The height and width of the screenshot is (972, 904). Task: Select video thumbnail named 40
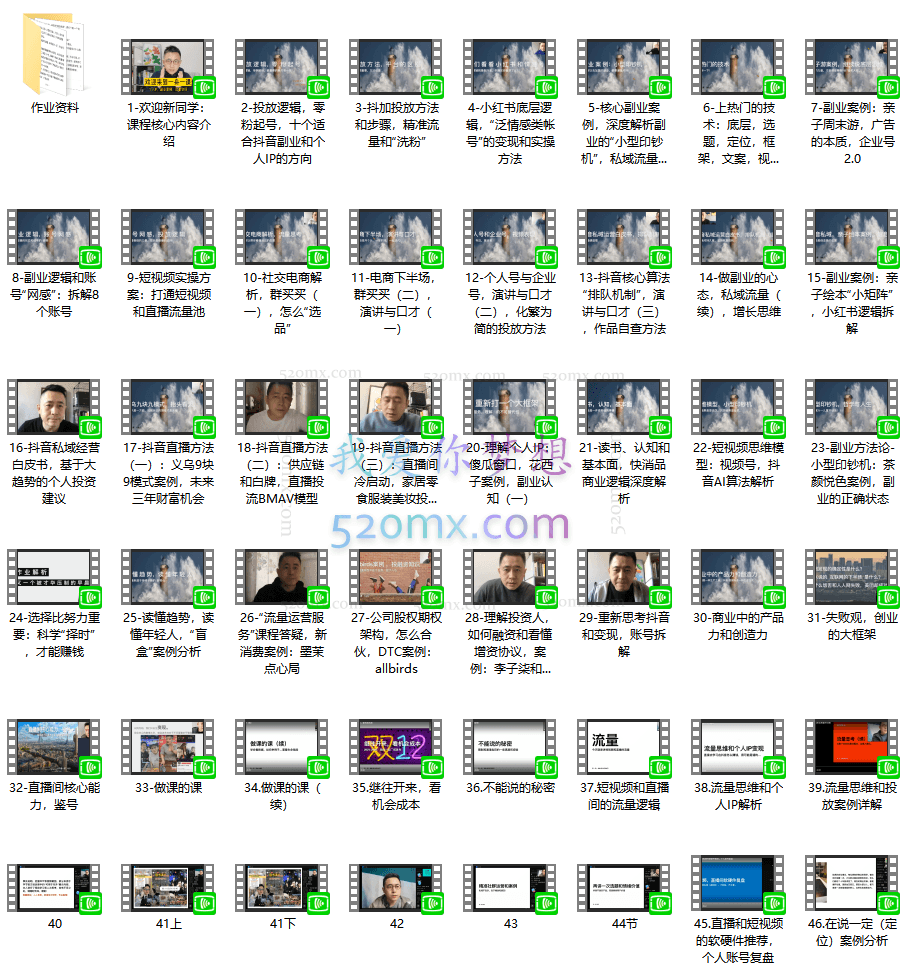(x=54, y=889)
